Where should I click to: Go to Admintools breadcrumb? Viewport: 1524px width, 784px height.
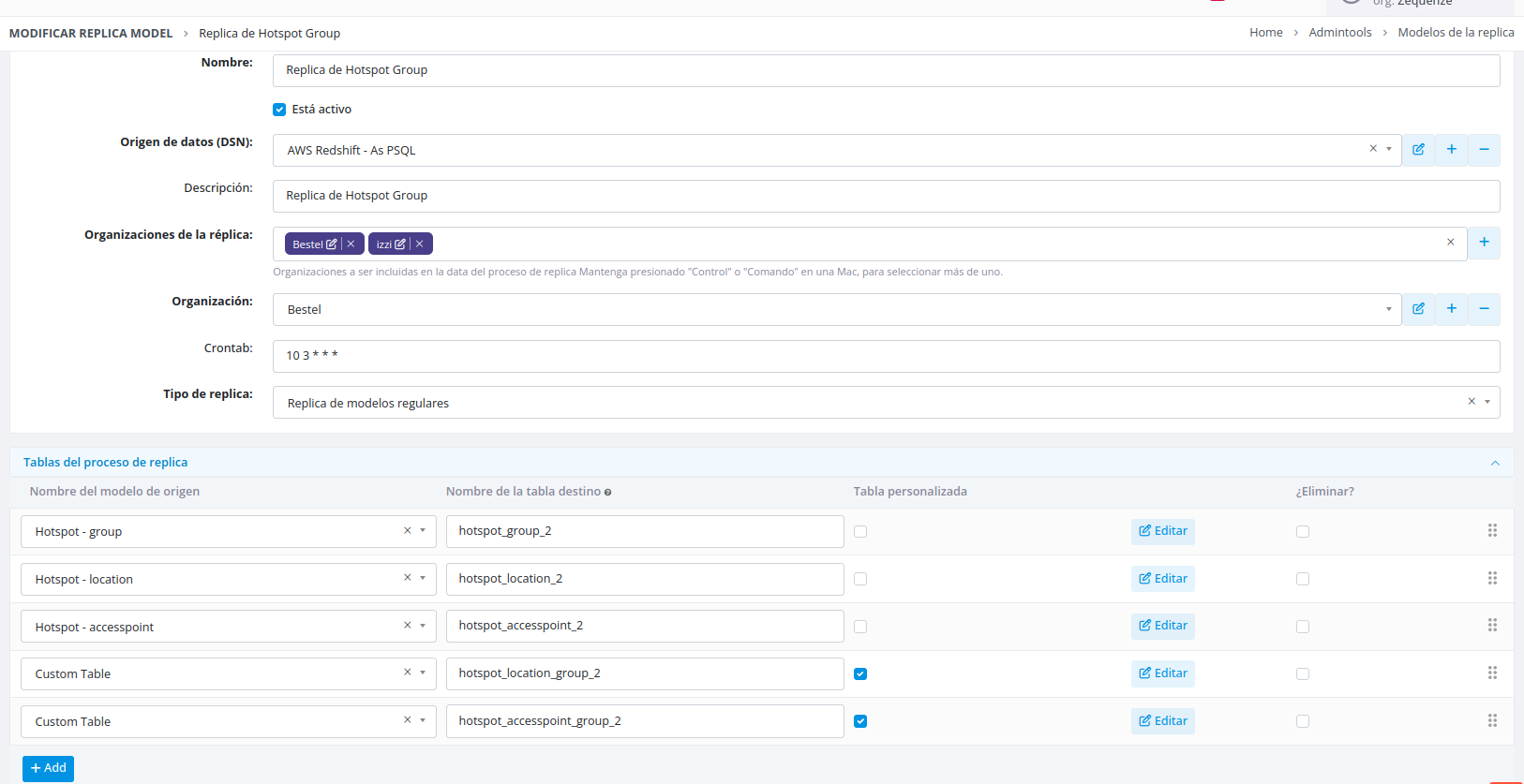click(x=1339, y=33)
